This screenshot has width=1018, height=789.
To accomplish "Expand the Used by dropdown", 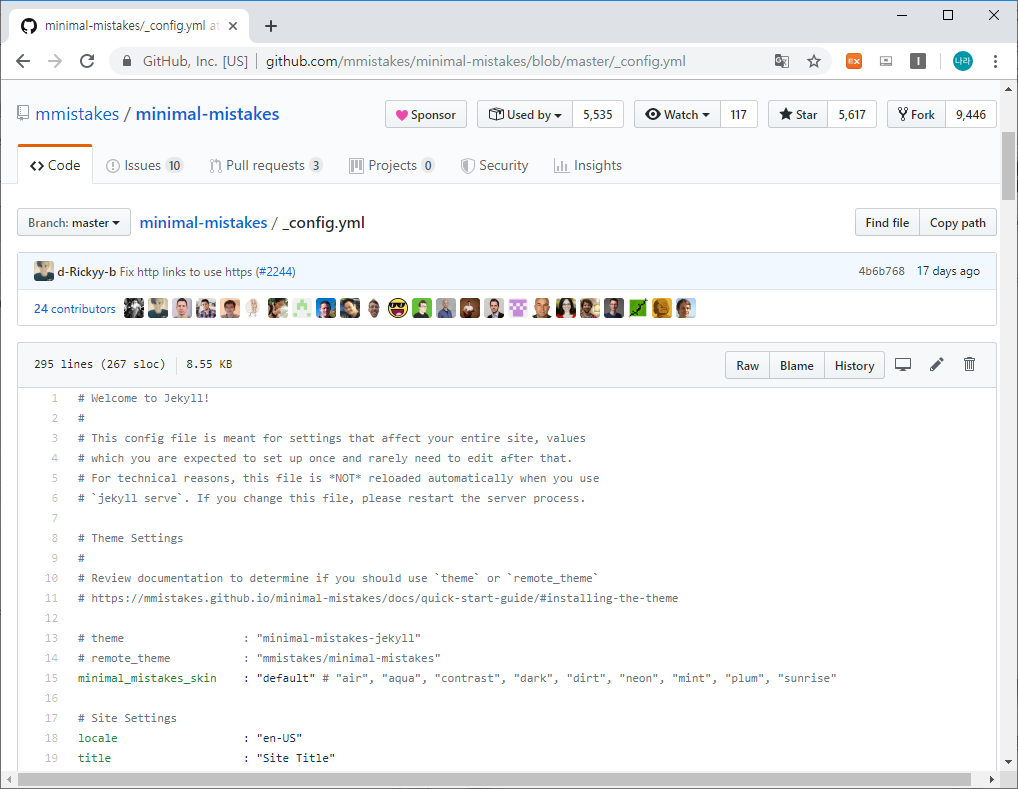I will (525, 115).
